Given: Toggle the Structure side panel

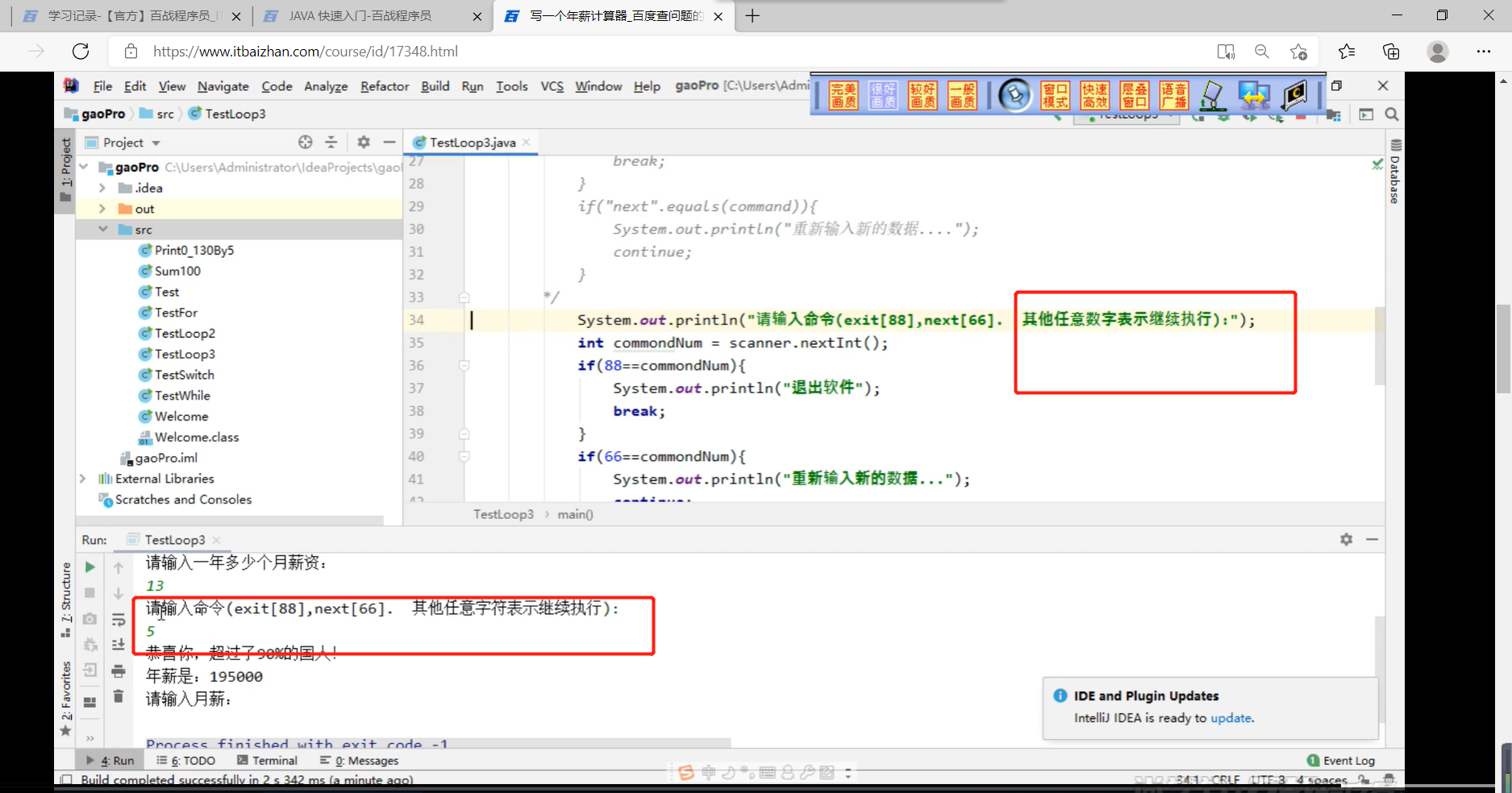Looking at the screenshot, I should click(x=65, y=600).
